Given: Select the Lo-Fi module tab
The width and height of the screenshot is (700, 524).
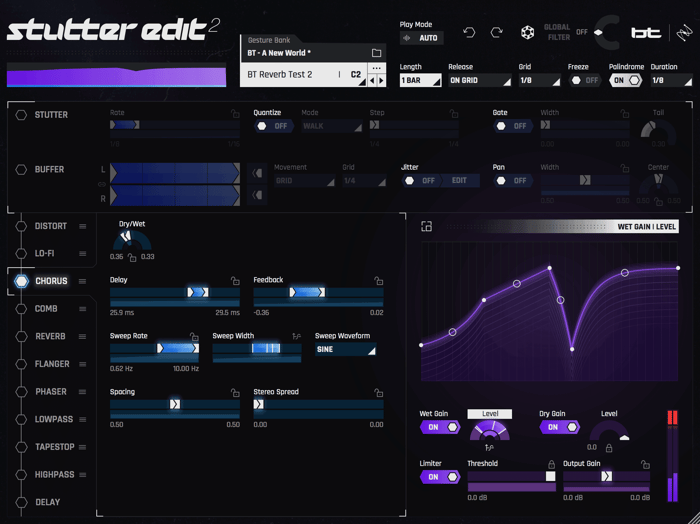Looking at the screenshot, I should point(44,254).
